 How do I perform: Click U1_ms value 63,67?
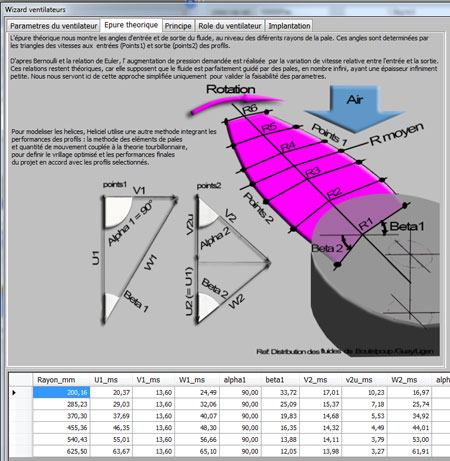tap(111, 451)
